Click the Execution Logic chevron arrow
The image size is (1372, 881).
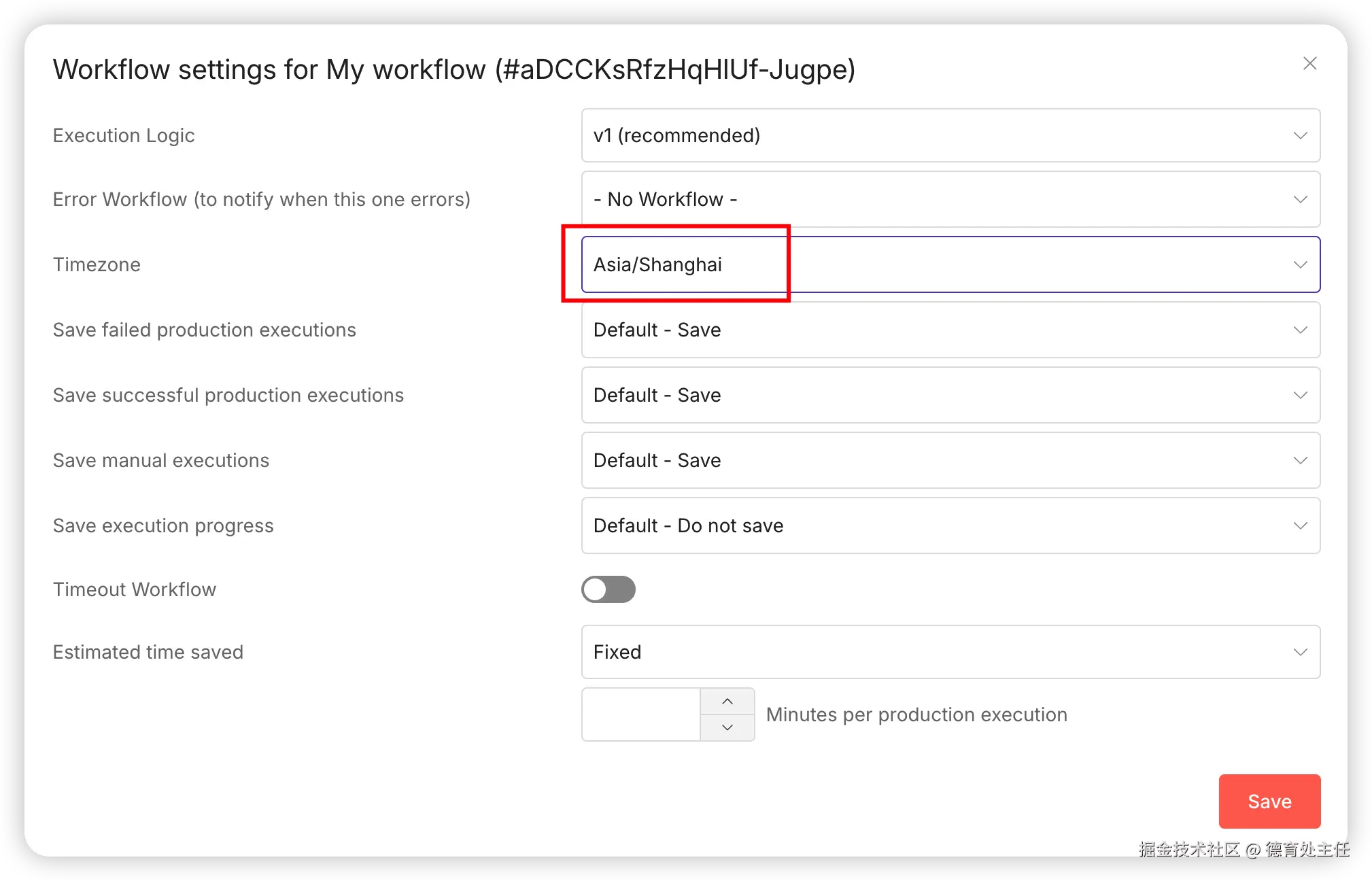pyautogui.click(x=1300, y=135)
